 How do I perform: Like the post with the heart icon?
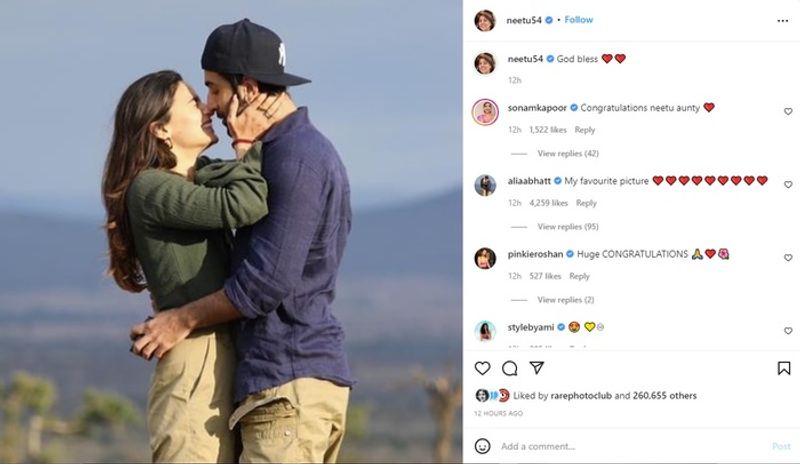[482, 368]
